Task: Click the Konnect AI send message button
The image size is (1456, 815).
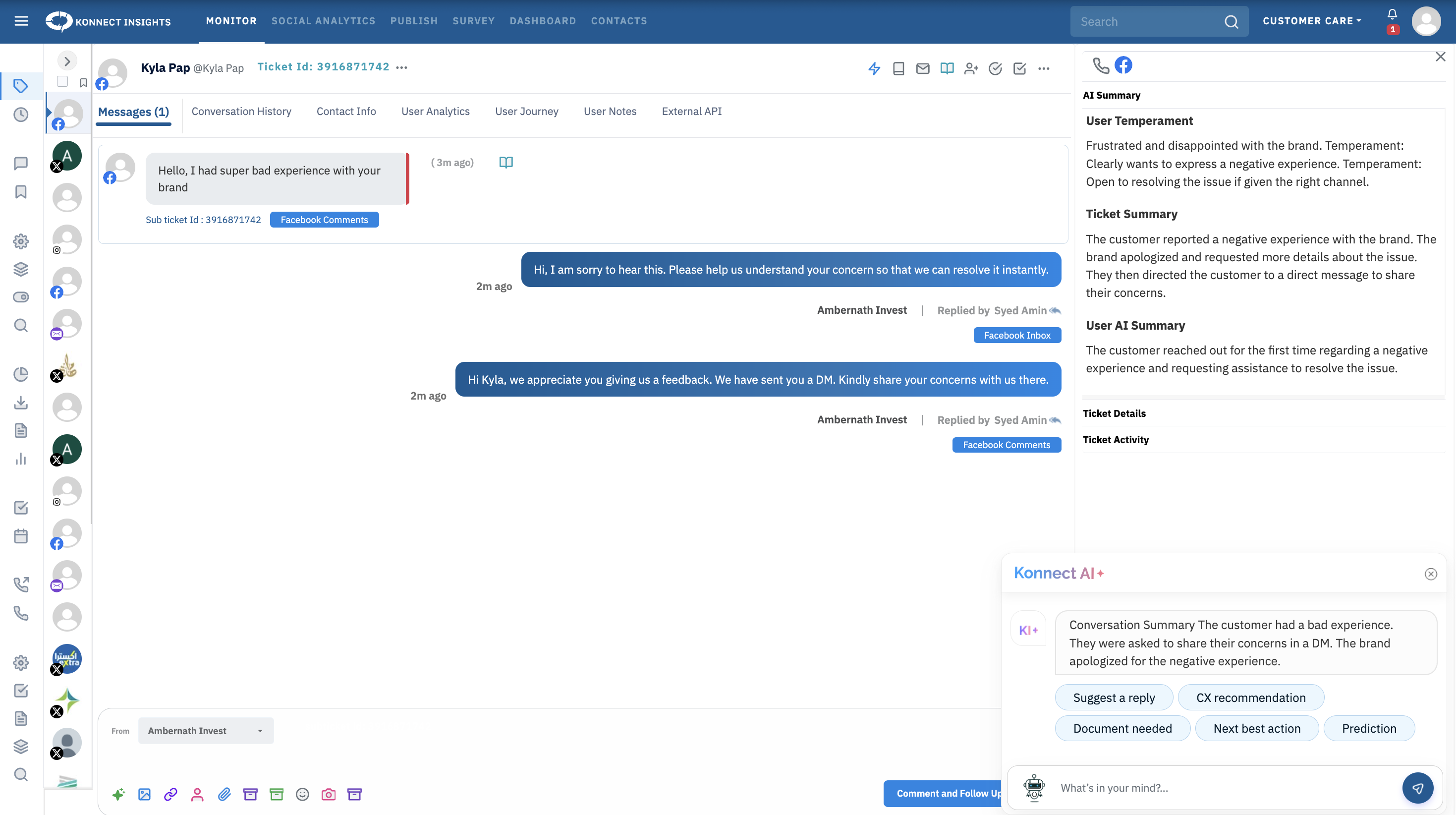Action: pos(1417,787)
